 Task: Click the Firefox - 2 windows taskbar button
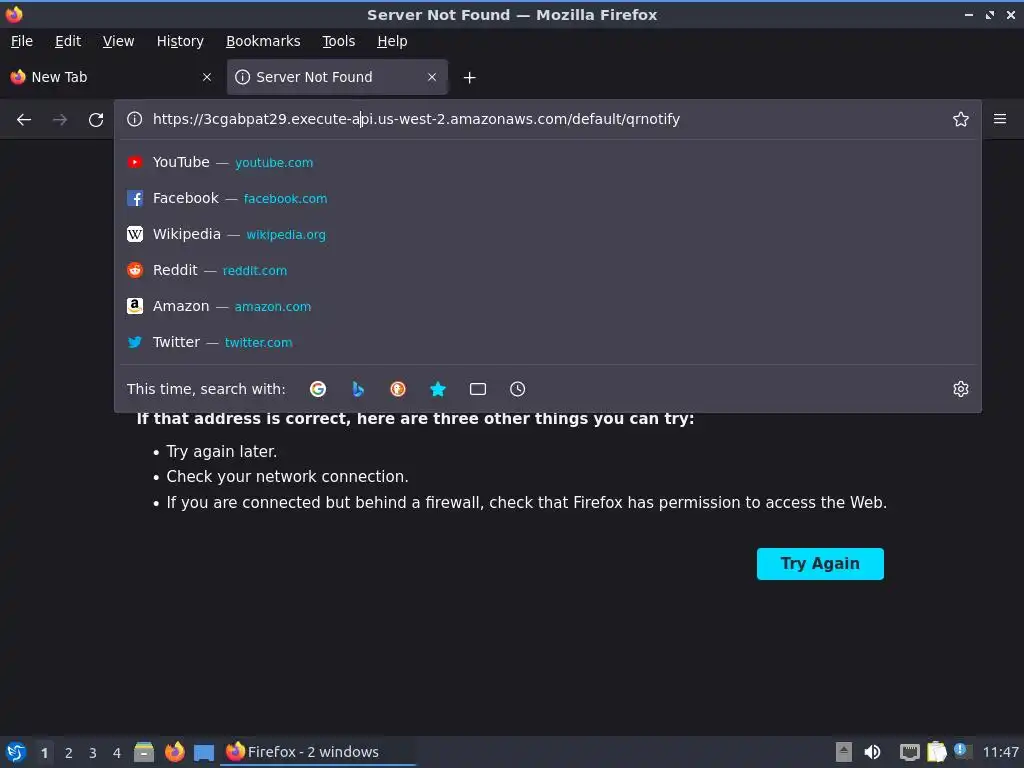319,752
